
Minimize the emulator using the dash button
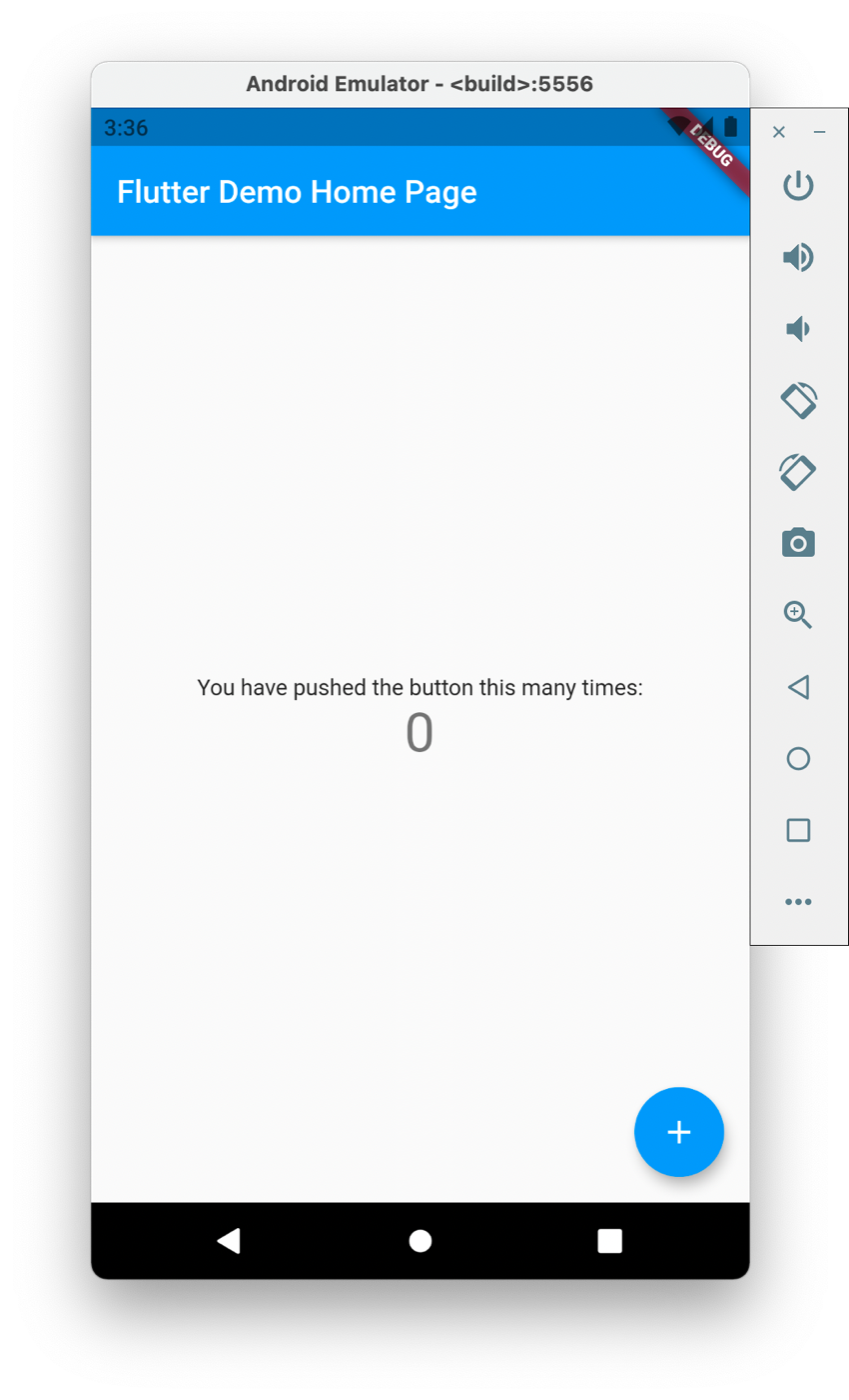tap(820, 132)
